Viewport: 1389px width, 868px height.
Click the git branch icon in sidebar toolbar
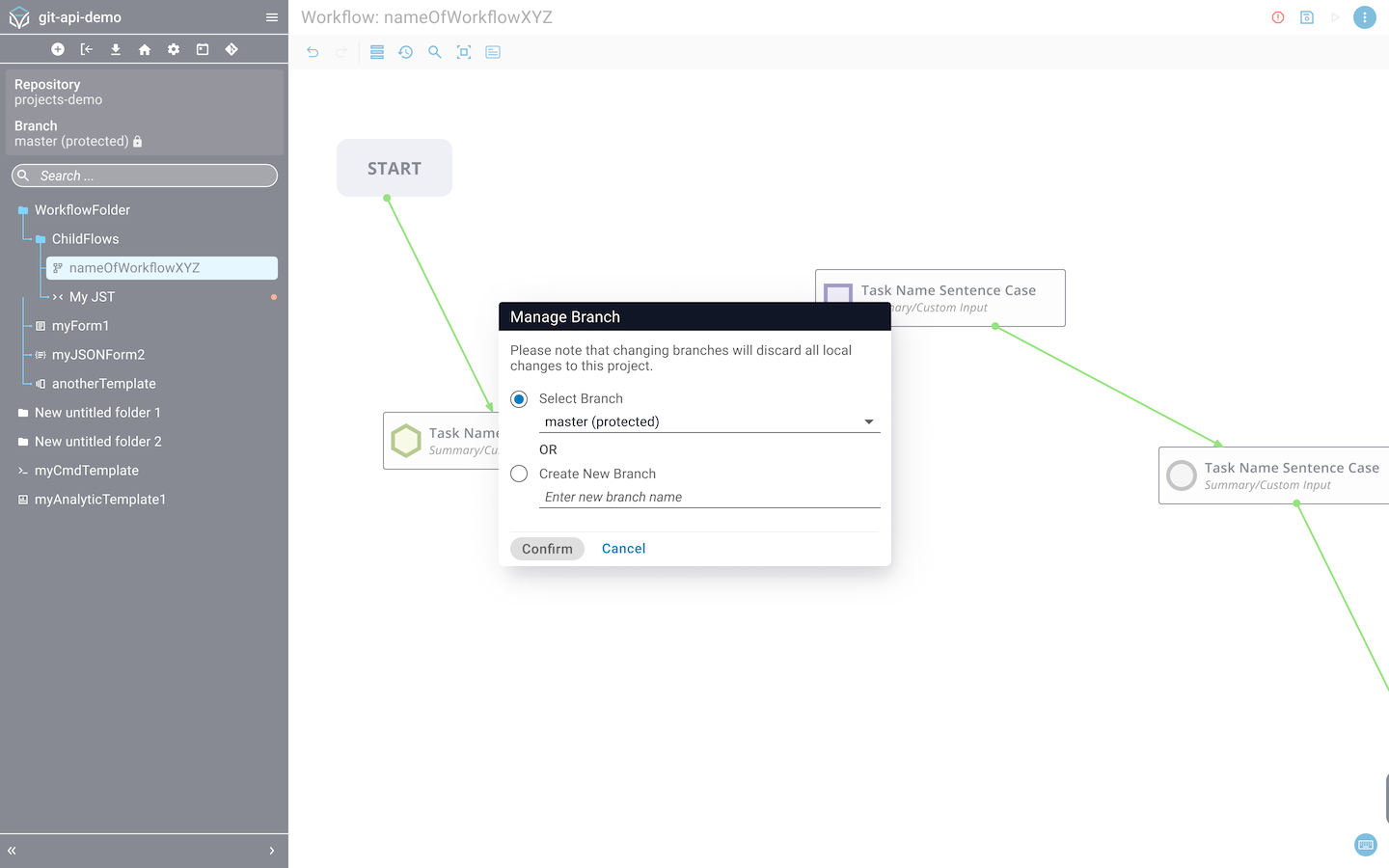[231, 49]
